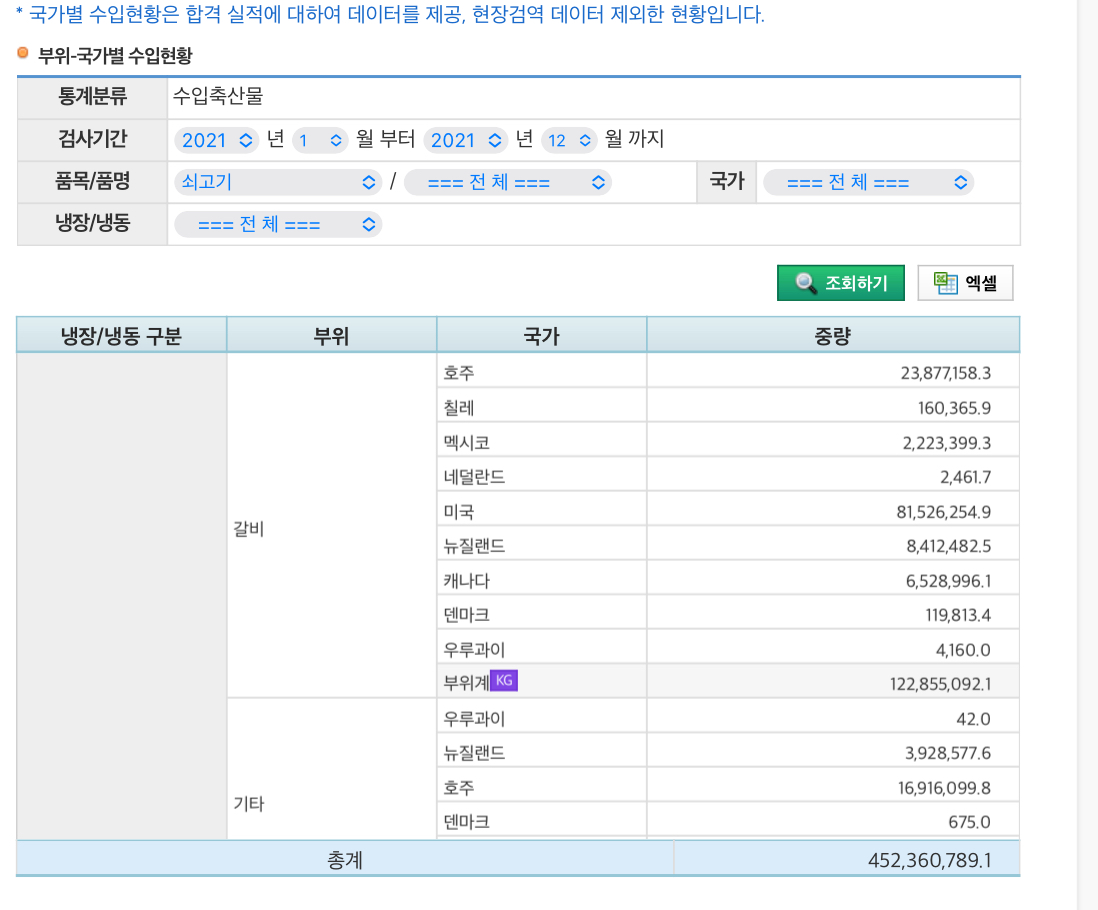Click the 중량 column header
The image size is (1098, 910).
832,335
